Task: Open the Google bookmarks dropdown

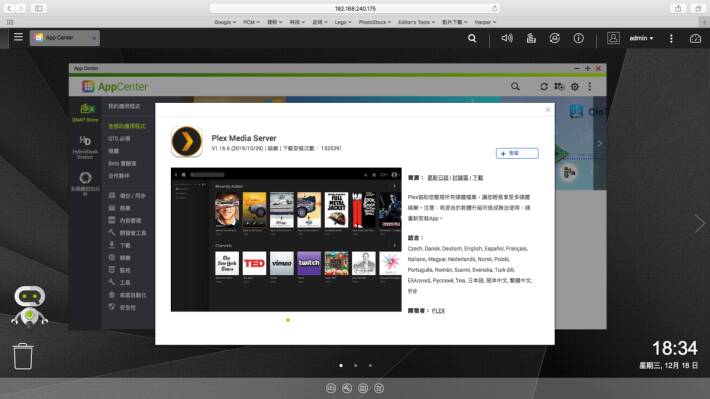Action: pyautogui.click(x=225, y=22)
